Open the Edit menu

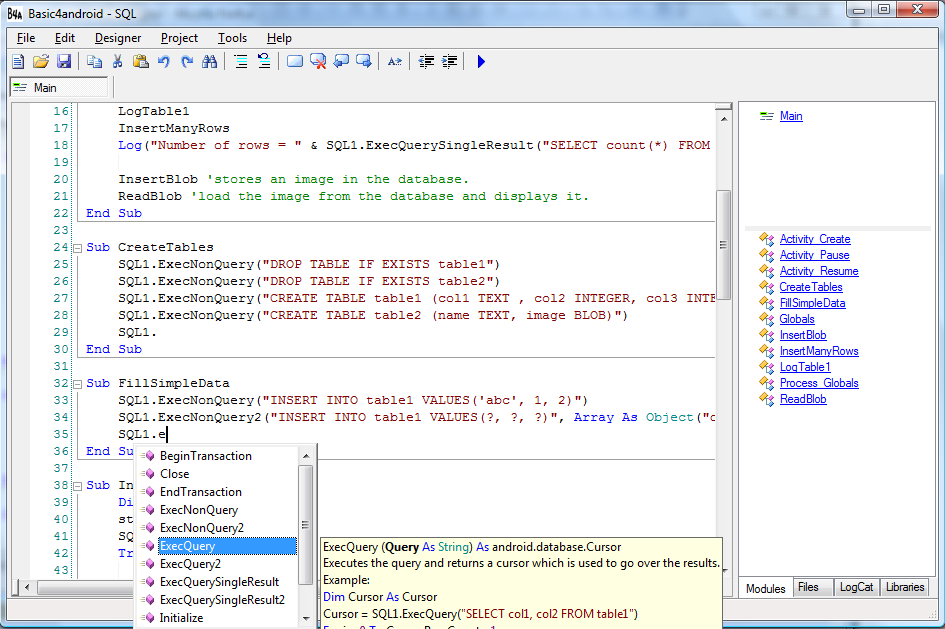tap(64, 38)
